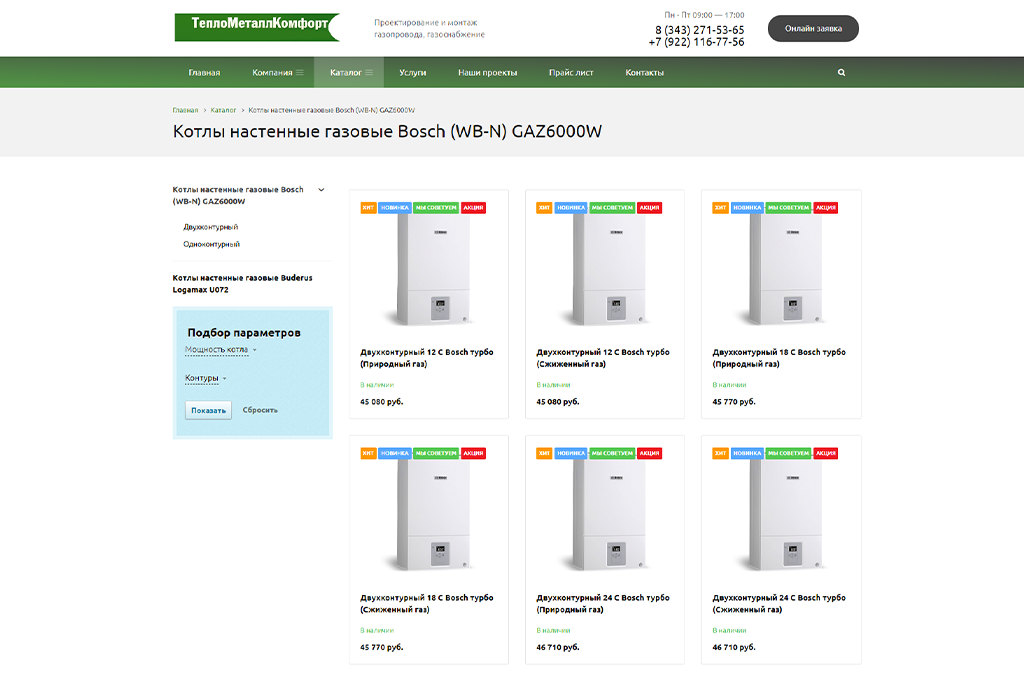Click ХИТ badge on 12 C Сжиженный газ card
1024x680 pixels.
coord(544,208)
